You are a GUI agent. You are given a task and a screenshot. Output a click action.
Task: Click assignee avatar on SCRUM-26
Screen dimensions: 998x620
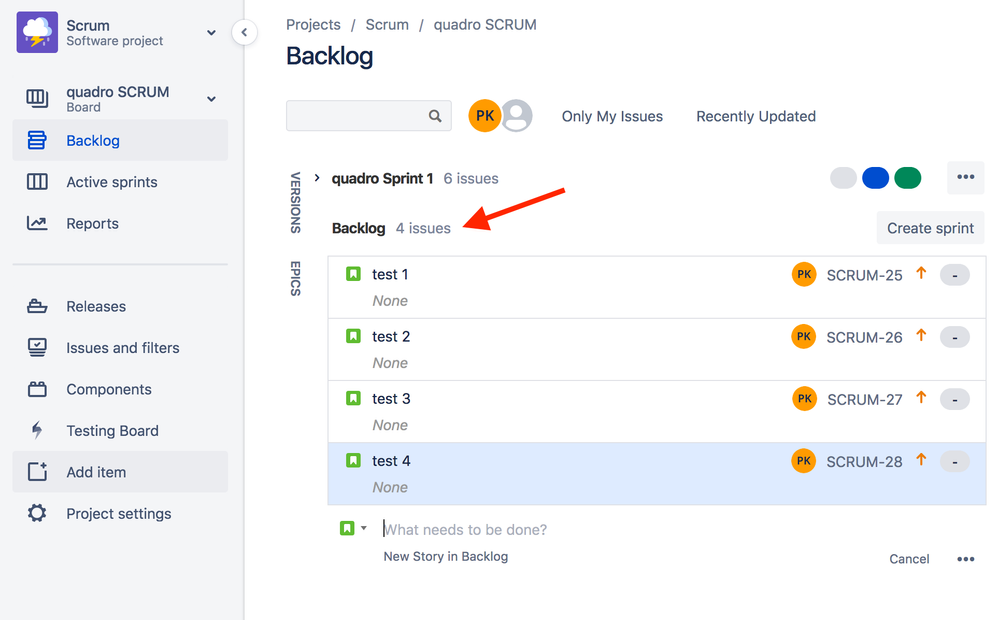coord(804,336)
